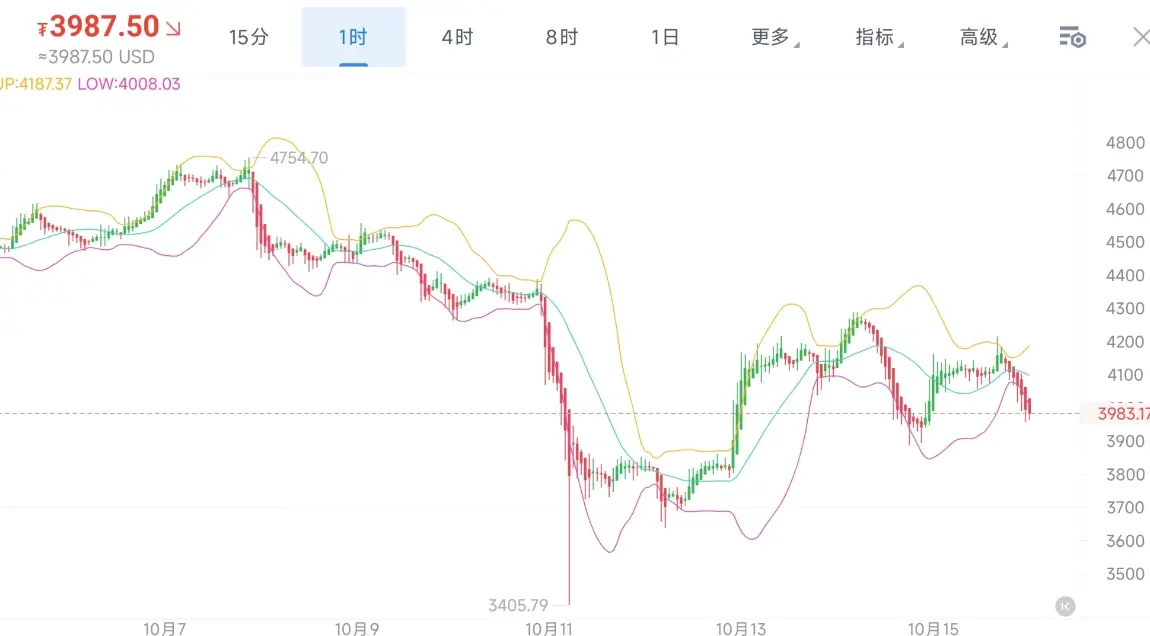Viewport: 1150px width, 636px height.
Task: Expand the 高级 advanced dropdown
Action: (x=984, y=37)
